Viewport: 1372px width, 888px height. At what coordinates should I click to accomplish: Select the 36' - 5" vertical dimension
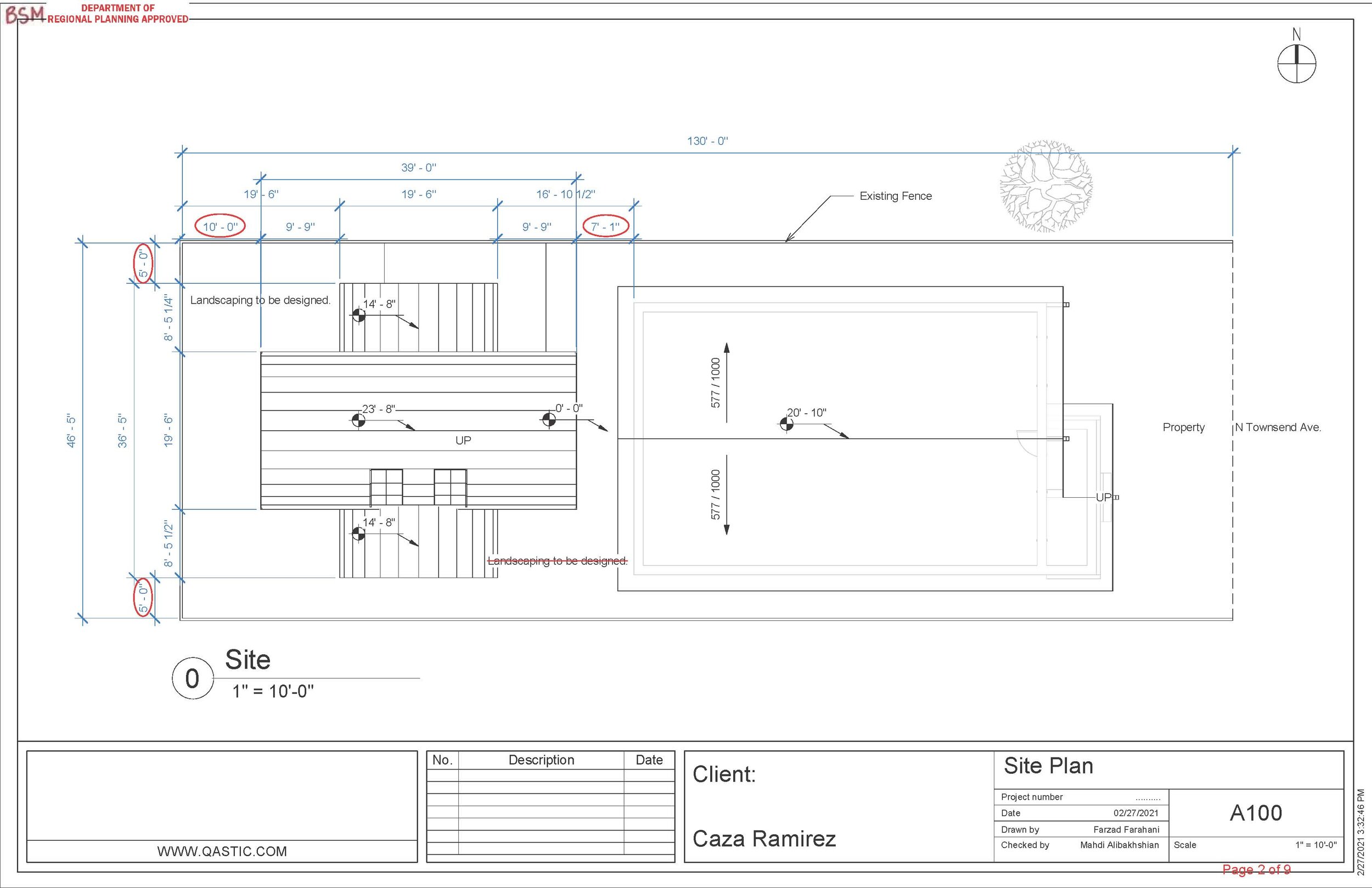pyautogui.click(x=122, y=430)
